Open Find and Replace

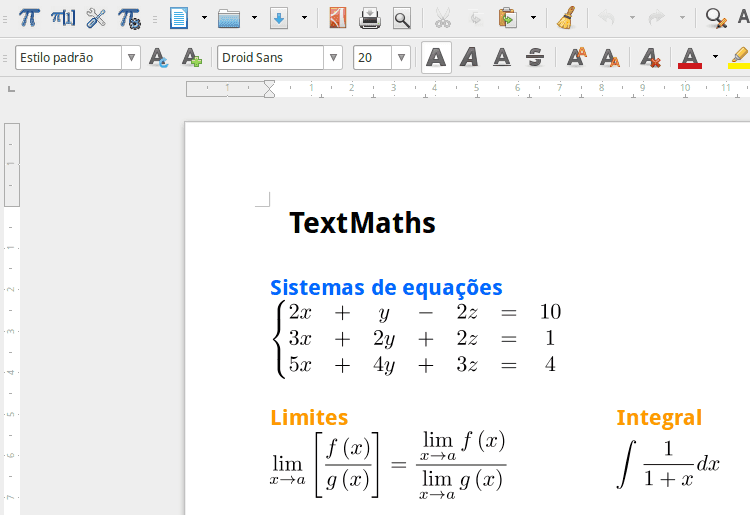click(x=716, y=18)
